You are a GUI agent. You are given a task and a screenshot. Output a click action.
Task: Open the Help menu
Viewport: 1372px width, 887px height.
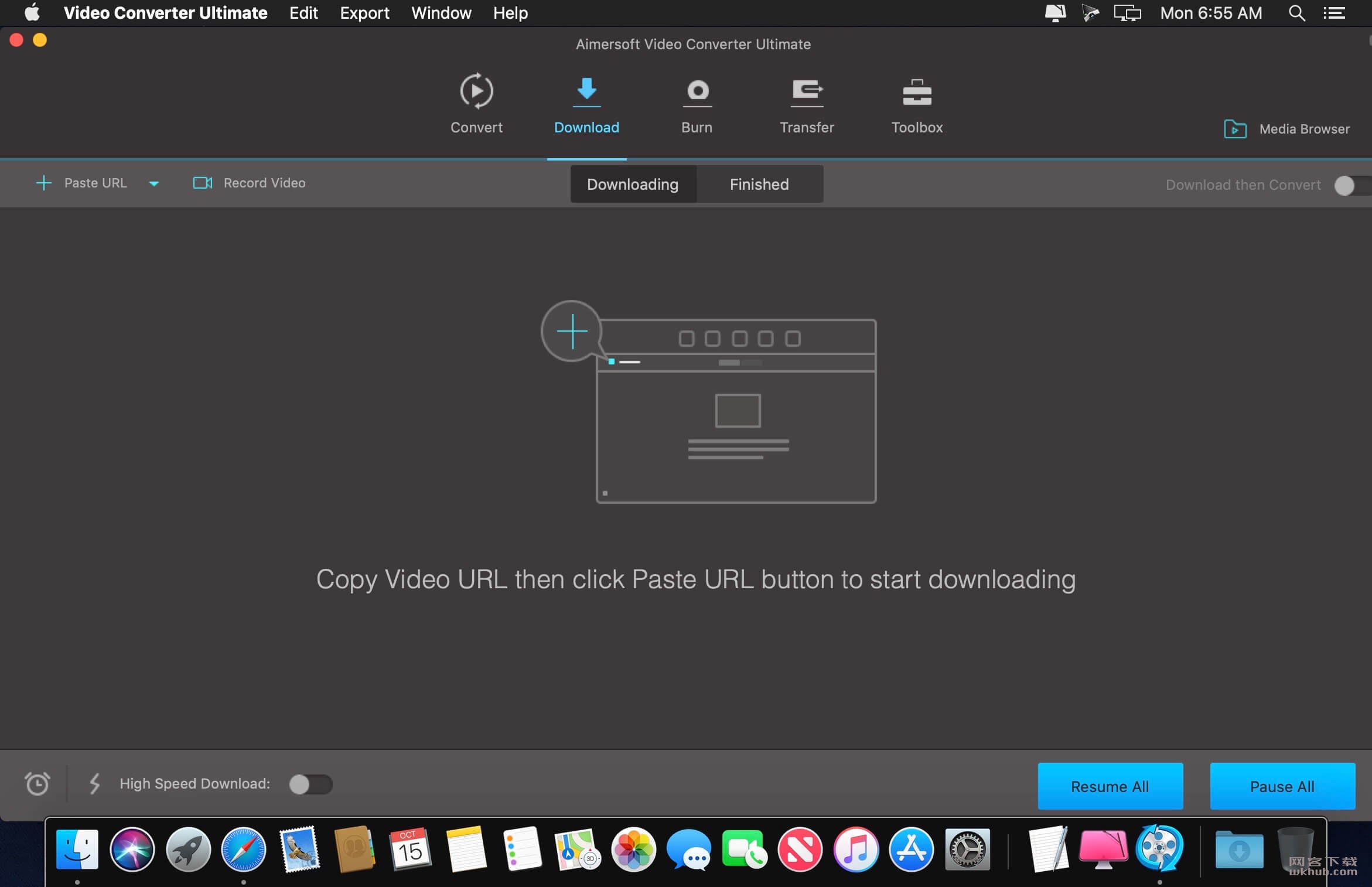(510, 13)
